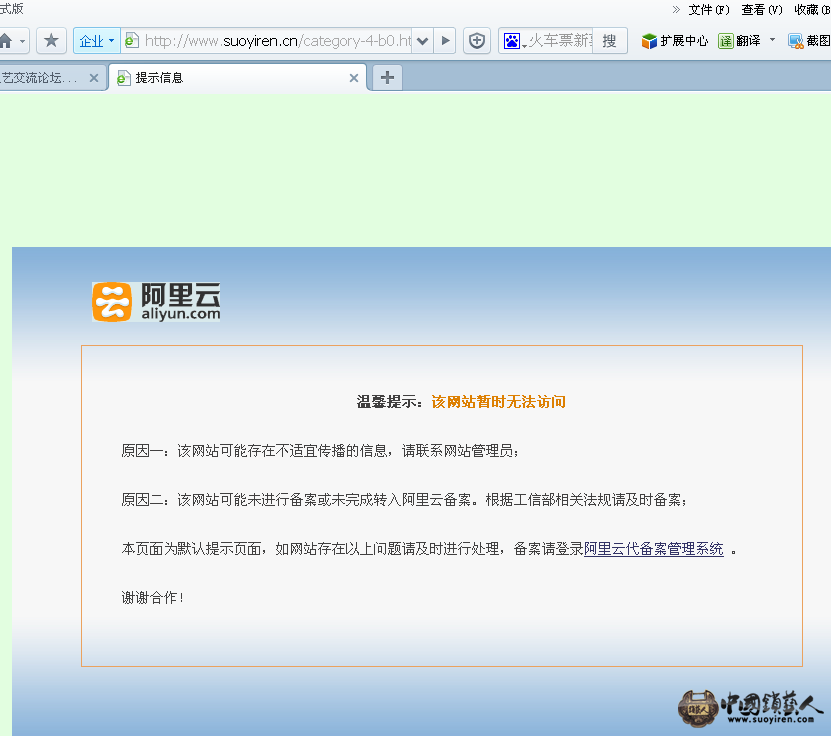Screen dimensions: 831x736
Task: Click the page icon before the URL
Action: click(x=131, y=40)
